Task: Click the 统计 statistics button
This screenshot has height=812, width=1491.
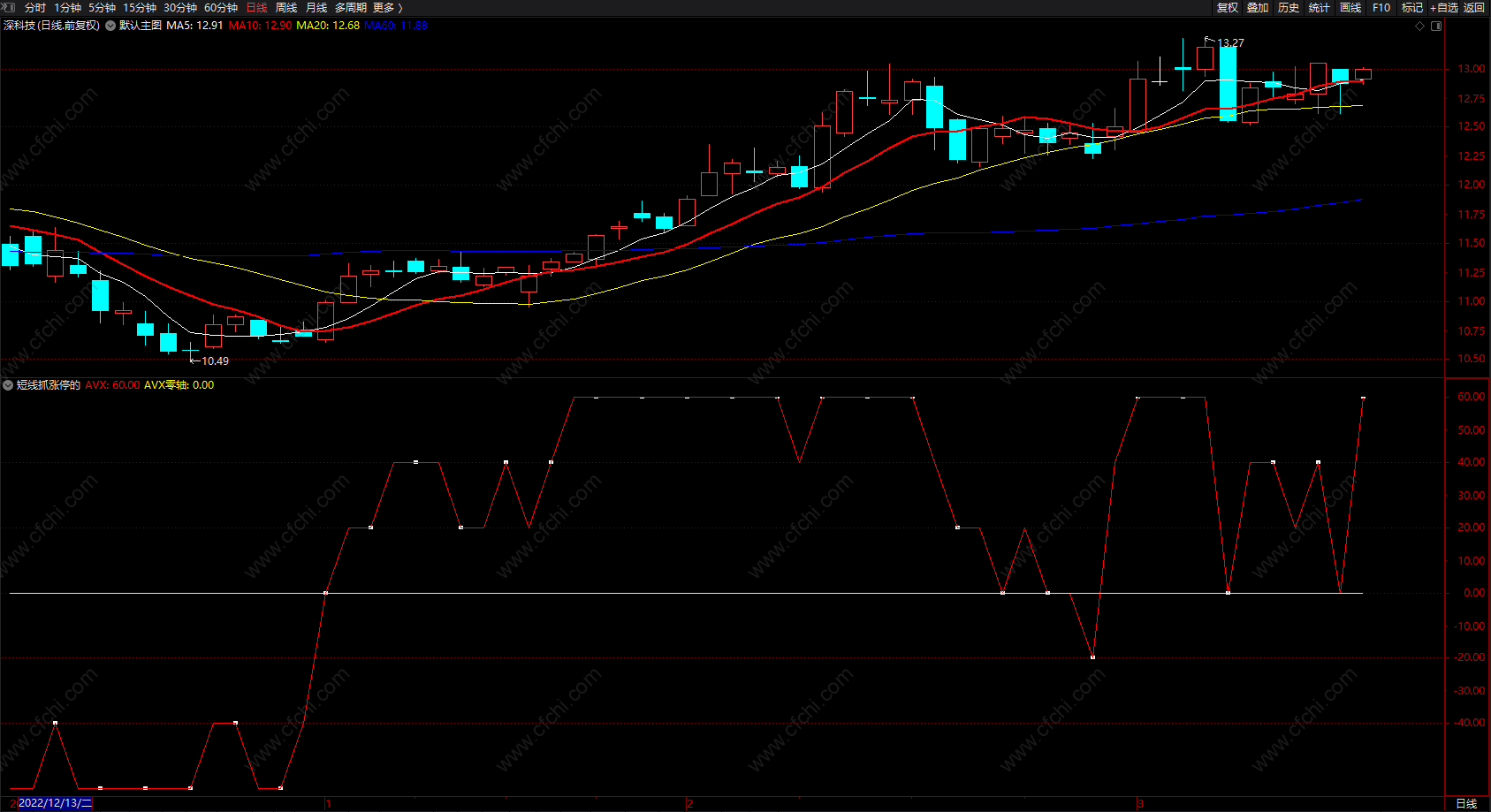Action: tap(1320, 7)
